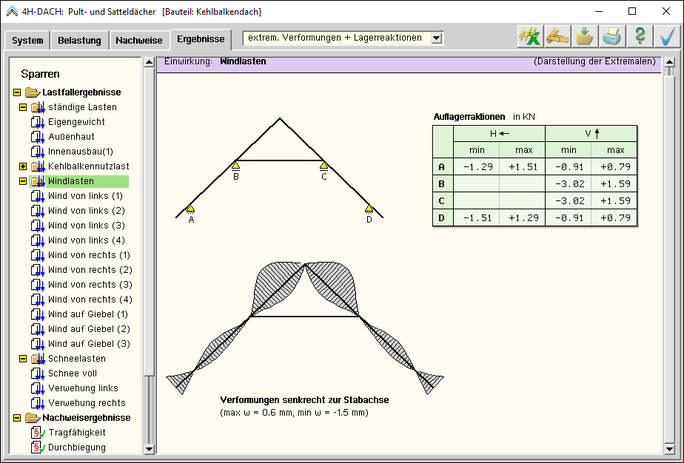Collapse the Schneelasten tree node

(23, 358)
